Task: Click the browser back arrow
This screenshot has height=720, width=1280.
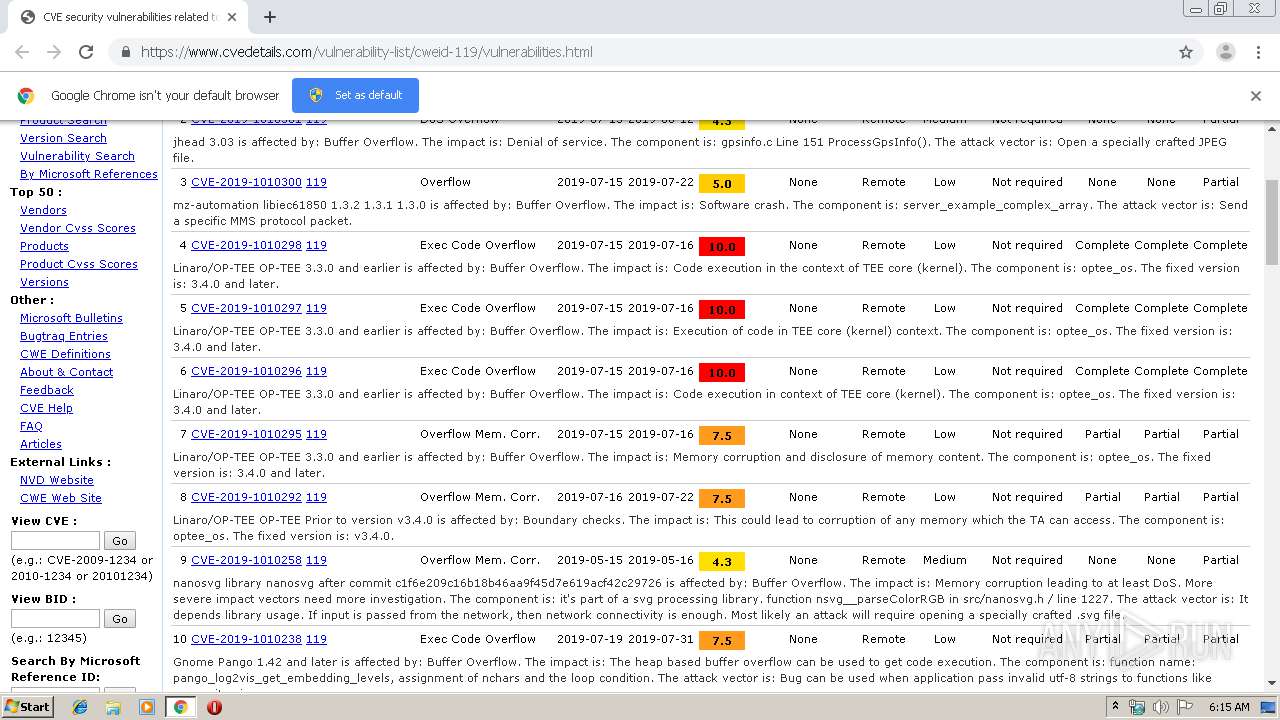Action: [22, 52]
